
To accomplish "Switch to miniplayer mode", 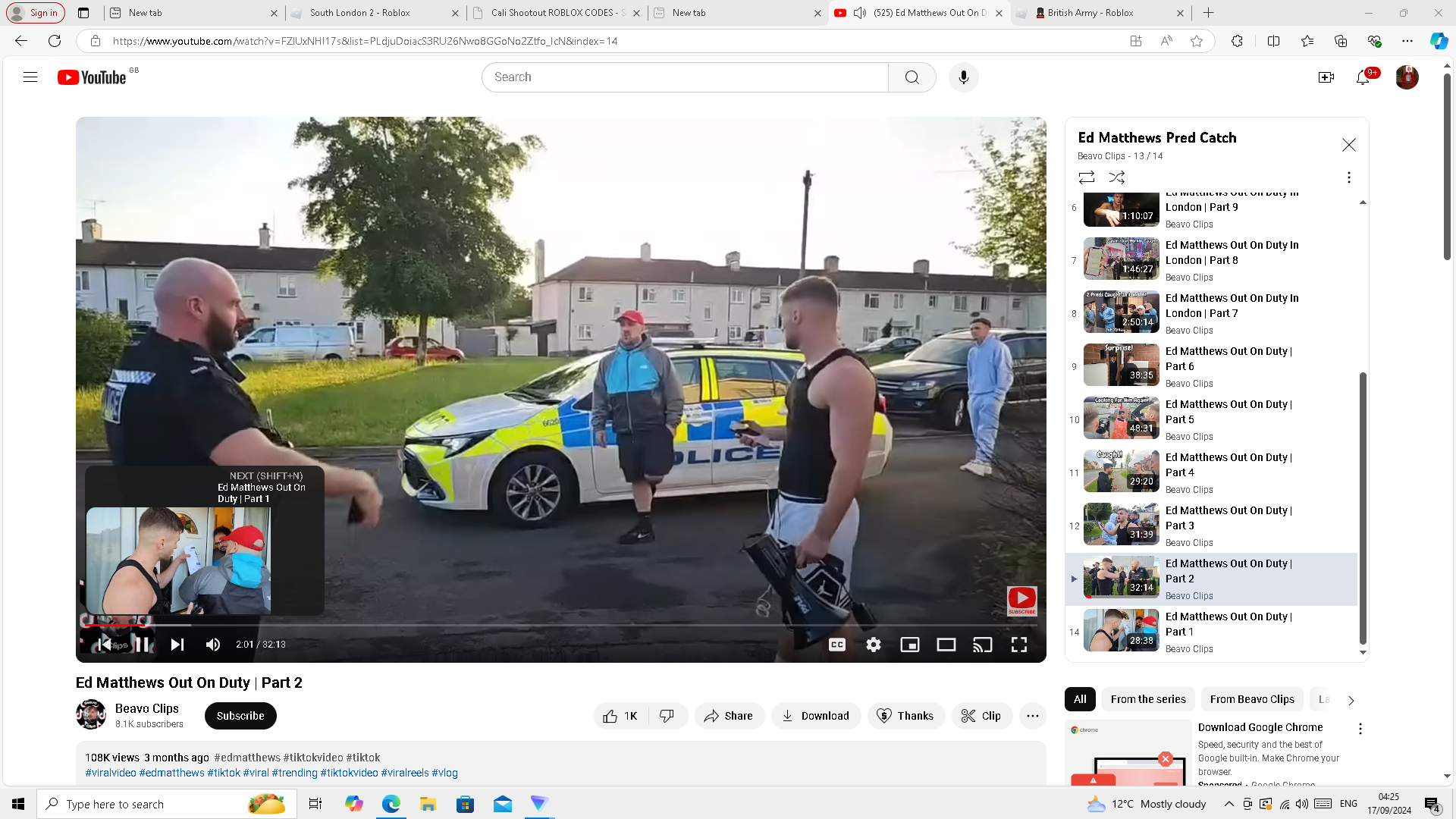I will click(910, 645).
